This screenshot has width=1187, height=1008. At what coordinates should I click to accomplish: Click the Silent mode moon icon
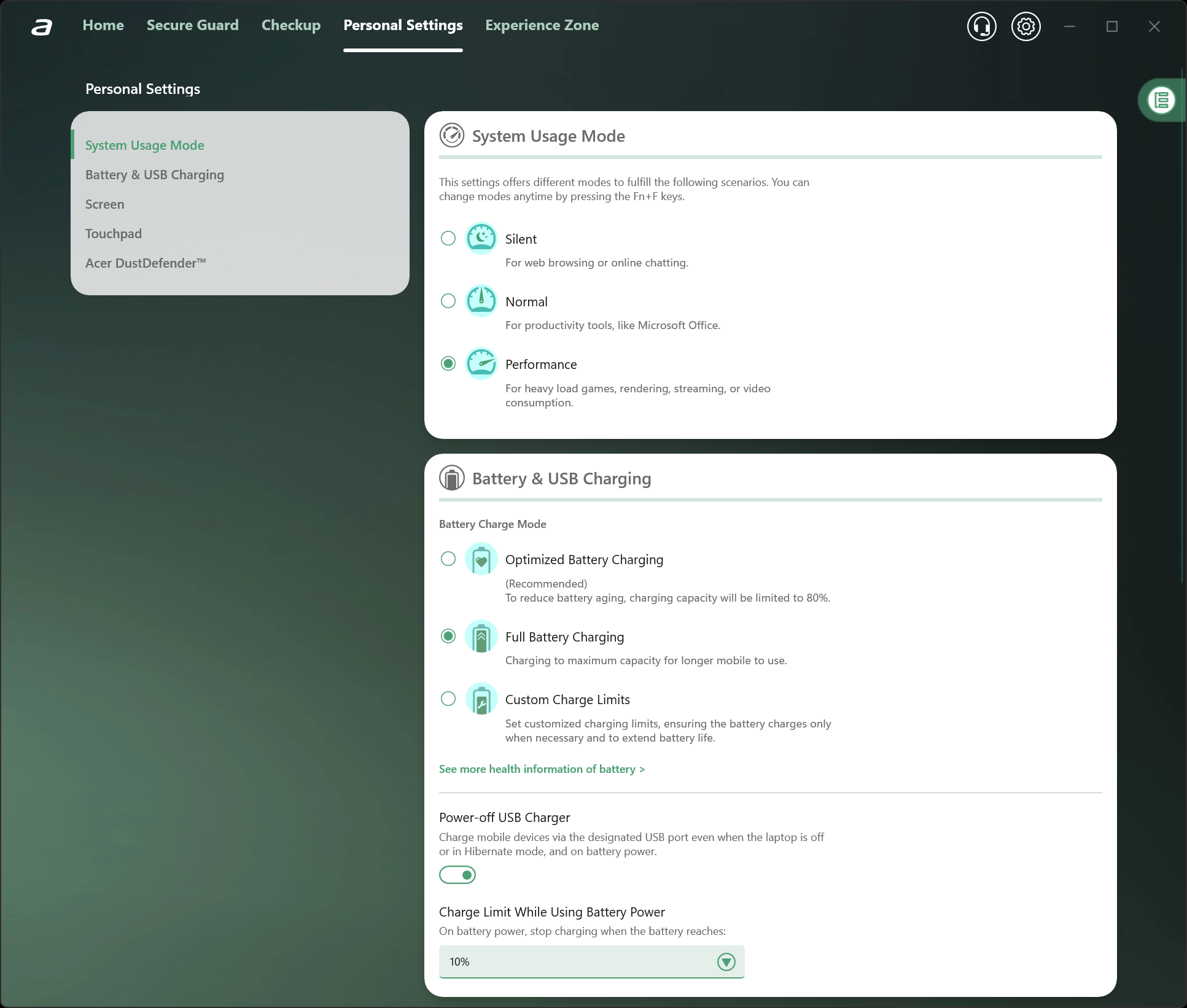[481, 238]
